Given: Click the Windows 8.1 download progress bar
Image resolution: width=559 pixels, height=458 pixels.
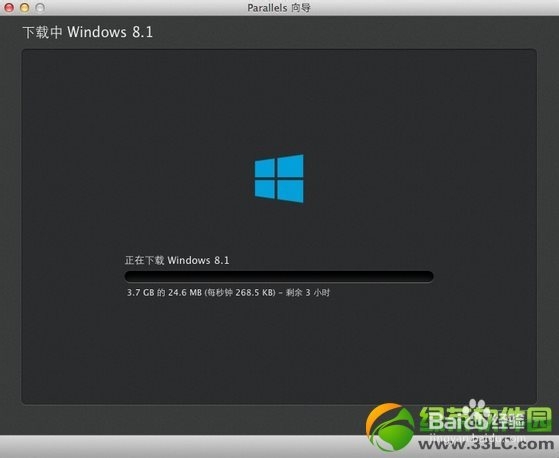Looking at the screenshot, I should (279, 276).
